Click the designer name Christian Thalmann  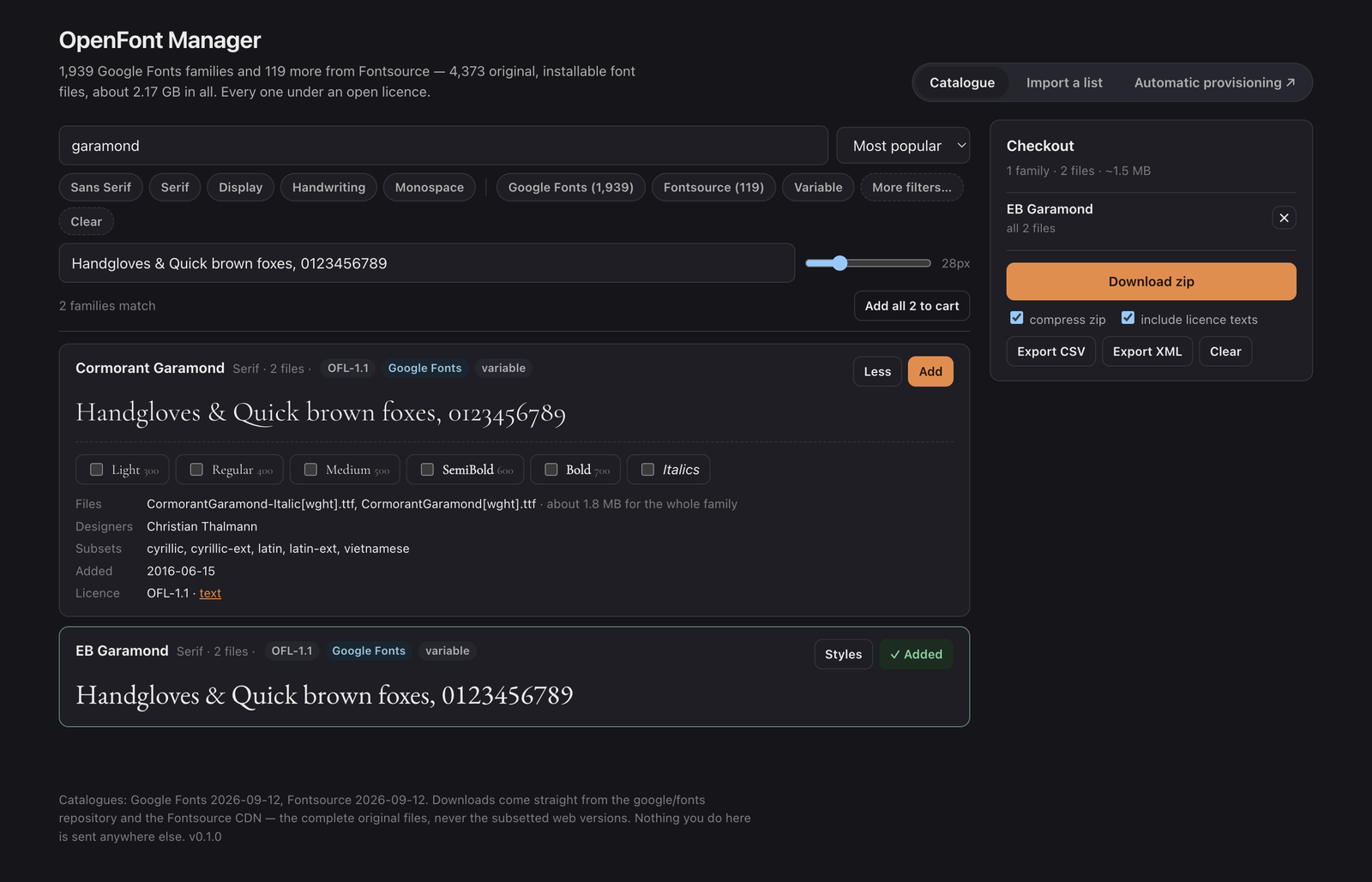[x=202, y=526]
